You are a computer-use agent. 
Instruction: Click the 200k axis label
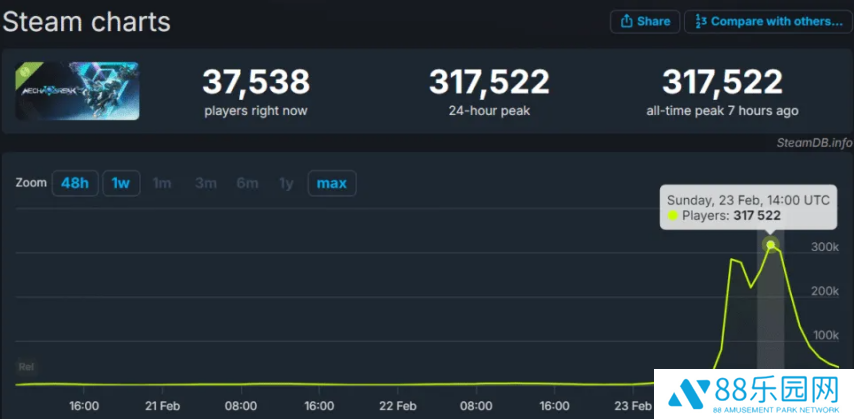pyautogui.click(x=825, y=292)
